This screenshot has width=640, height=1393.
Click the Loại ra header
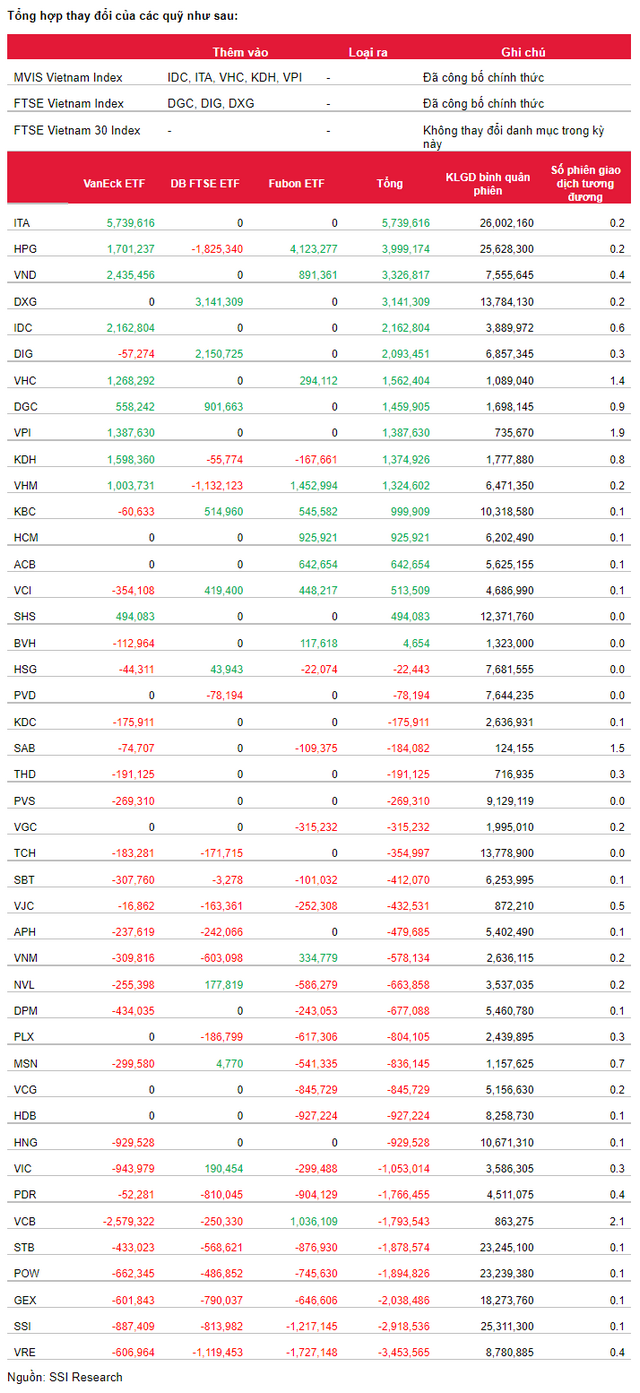[x=368, y=52]
